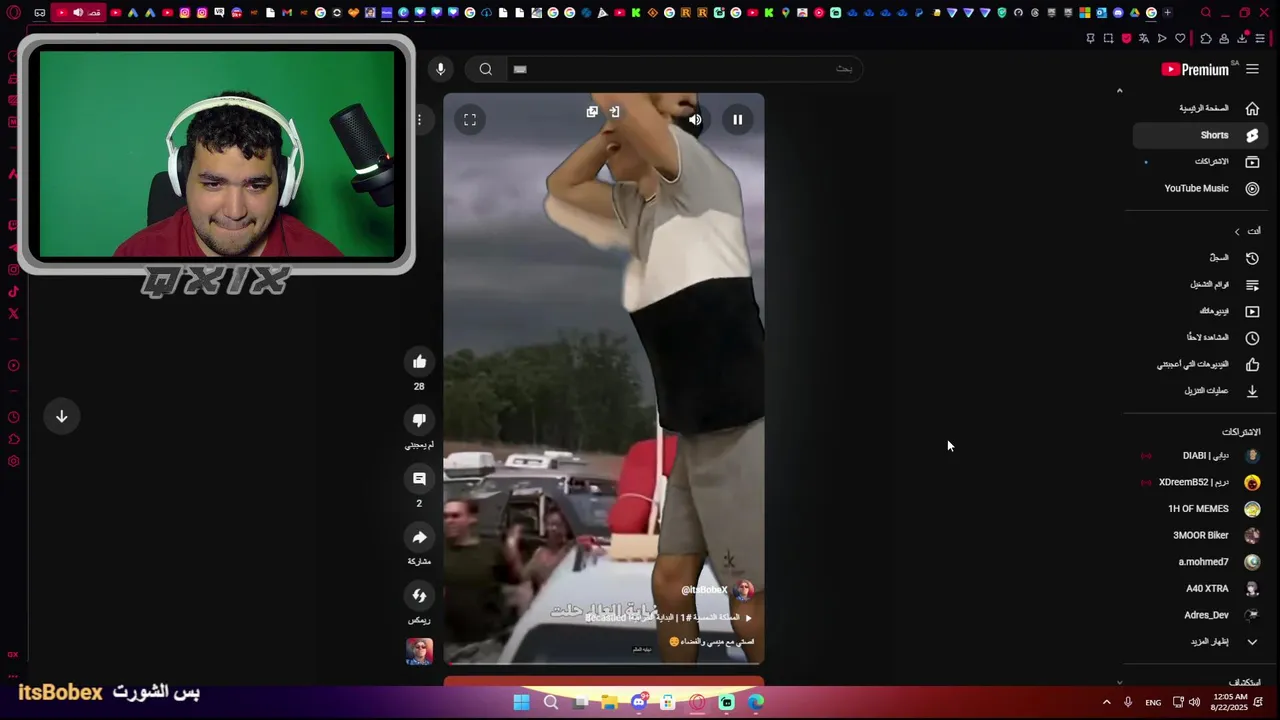
Task: Open the YouTube Premium logo home link
Action: click(x=1196, y=69)
